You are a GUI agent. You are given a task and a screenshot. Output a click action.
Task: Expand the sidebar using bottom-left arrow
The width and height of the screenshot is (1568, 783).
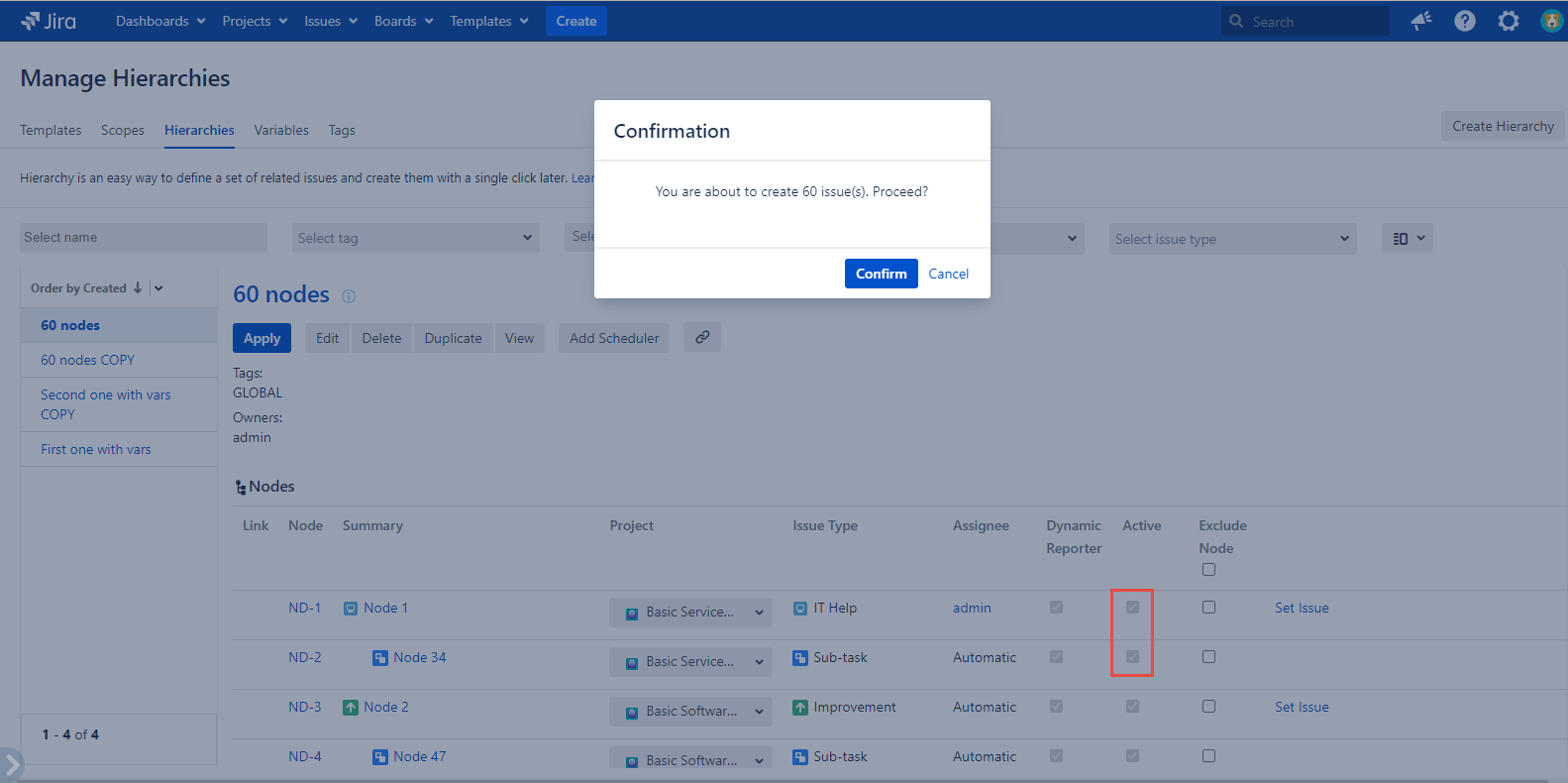(x=12, y=764)
